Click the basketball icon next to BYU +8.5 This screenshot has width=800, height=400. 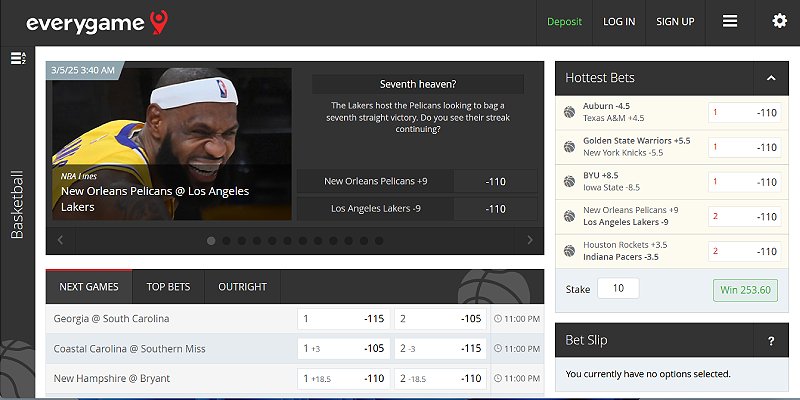pyautogui.click(x=569, y=182)
